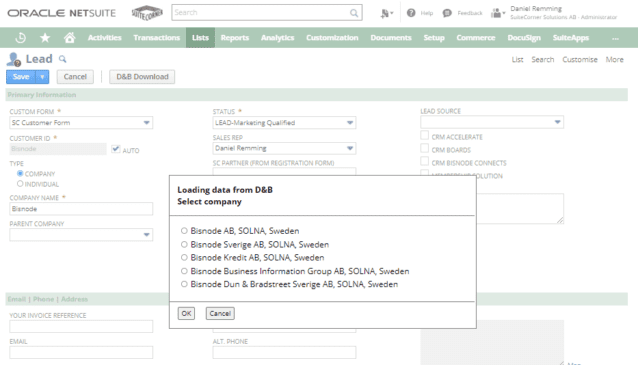638x365 pixels.
Task: Open the Transactions menu
Action: [x=157, y=38]
